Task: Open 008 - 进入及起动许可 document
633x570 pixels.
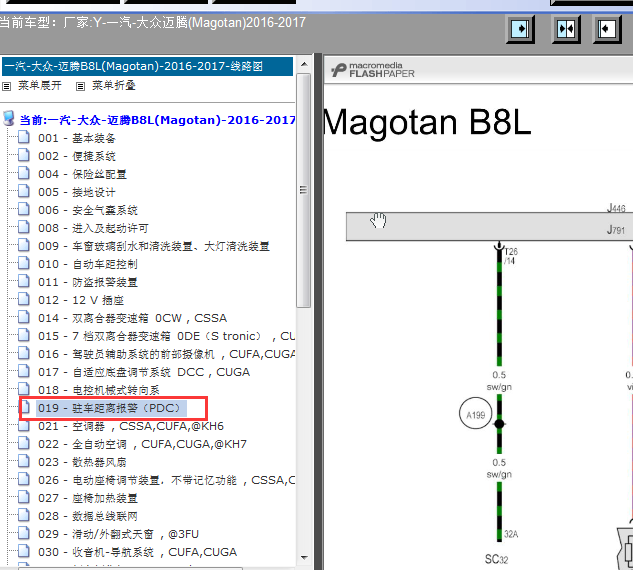Action: [93, 228]
